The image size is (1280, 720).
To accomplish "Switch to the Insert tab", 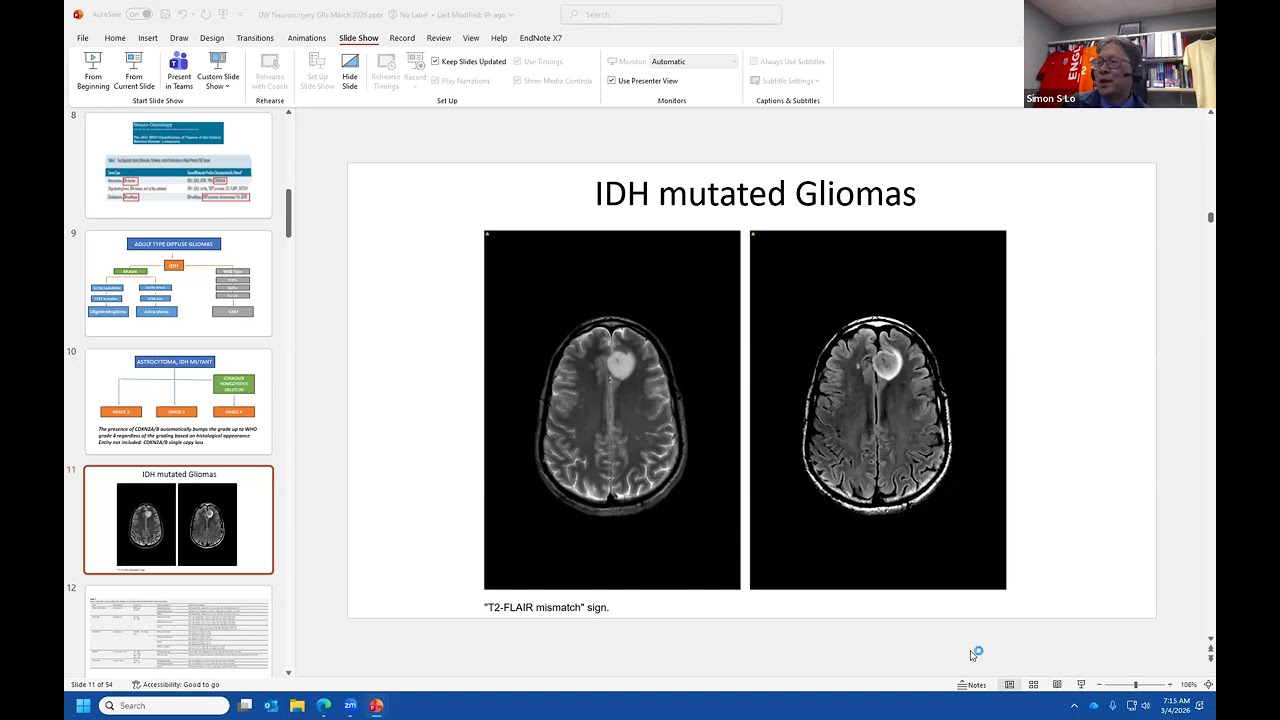I will pos(148,38).
